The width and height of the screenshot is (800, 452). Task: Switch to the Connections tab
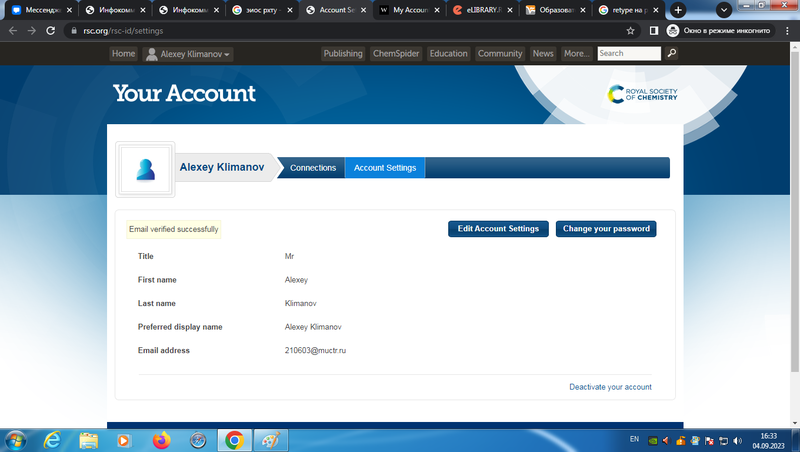[313, 168]
